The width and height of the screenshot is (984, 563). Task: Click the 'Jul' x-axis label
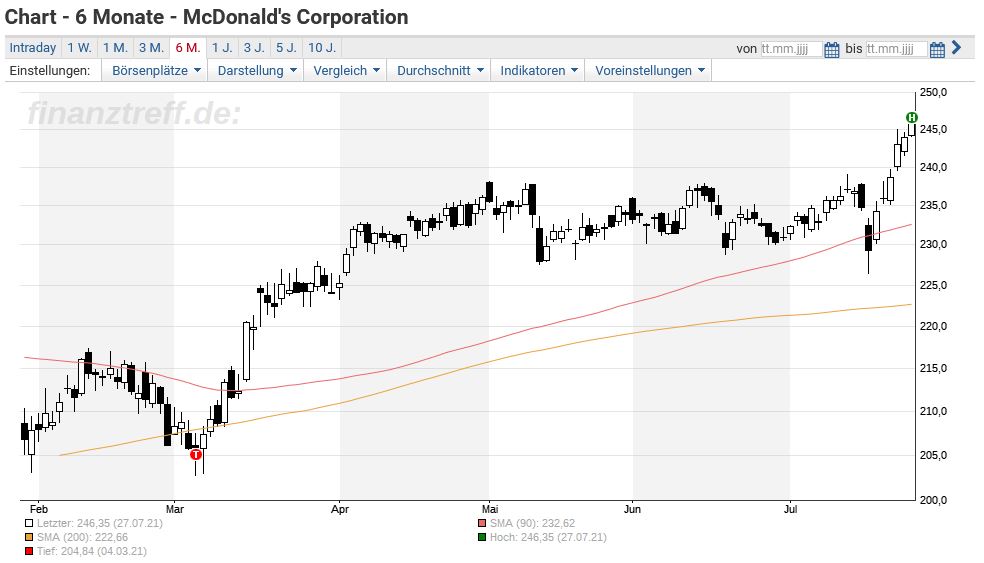click(790, 509)
